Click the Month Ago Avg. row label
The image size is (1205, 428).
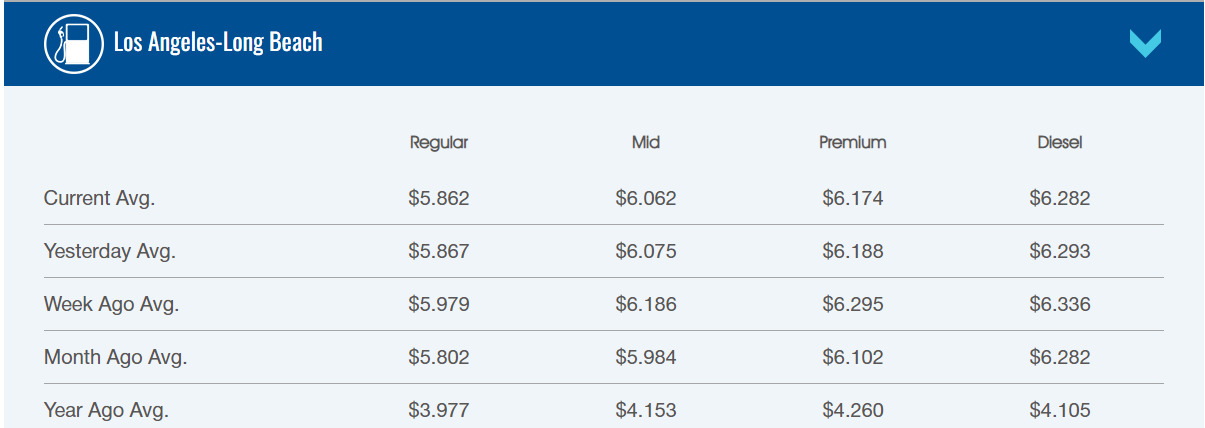[x=115, y=357]
